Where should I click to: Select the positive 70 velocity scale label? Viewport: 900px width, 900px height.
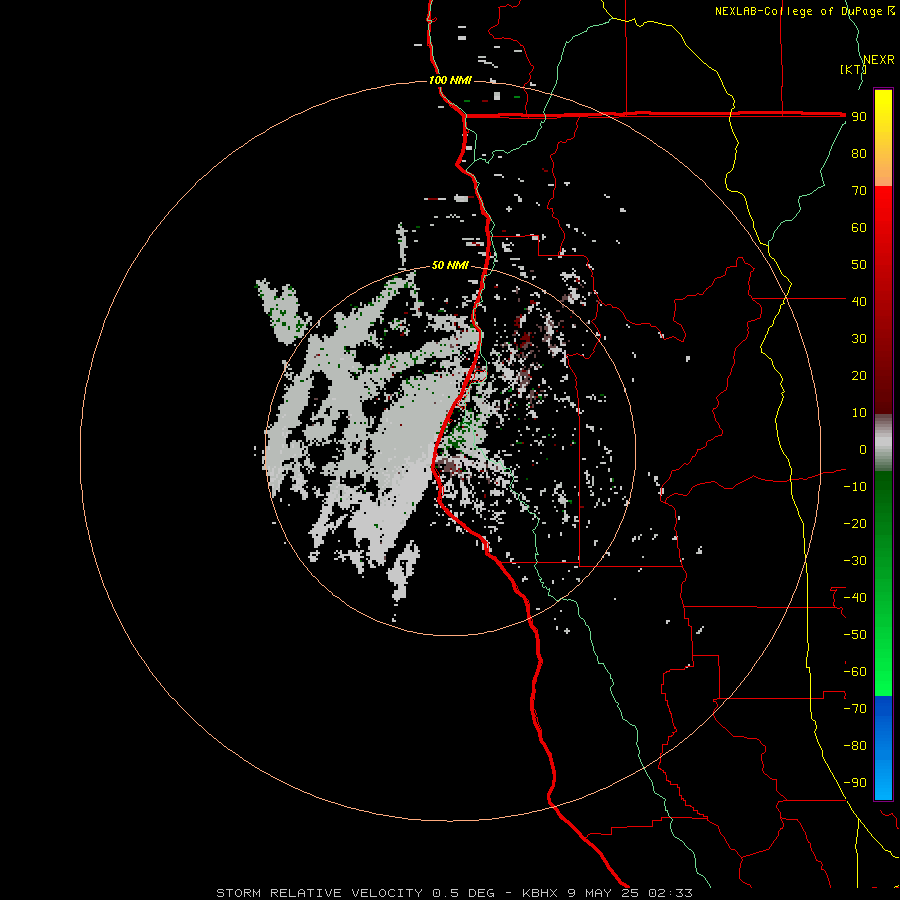[859, 191]
